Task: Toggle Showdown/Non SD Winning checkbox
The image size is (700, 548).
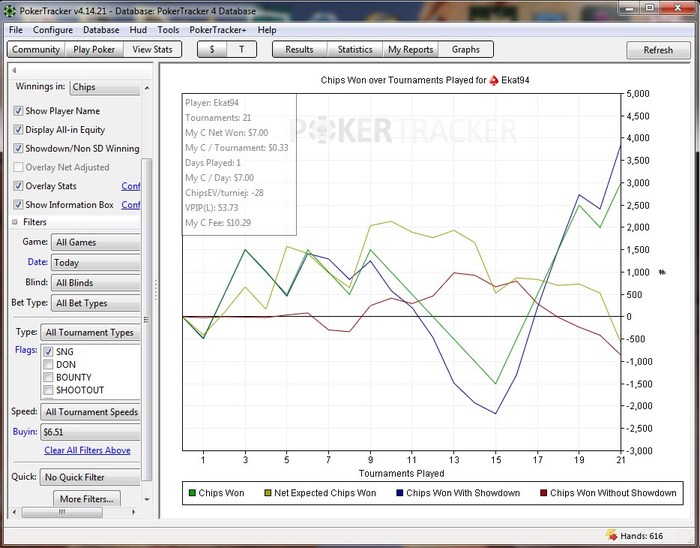Action: pos(18,148)
